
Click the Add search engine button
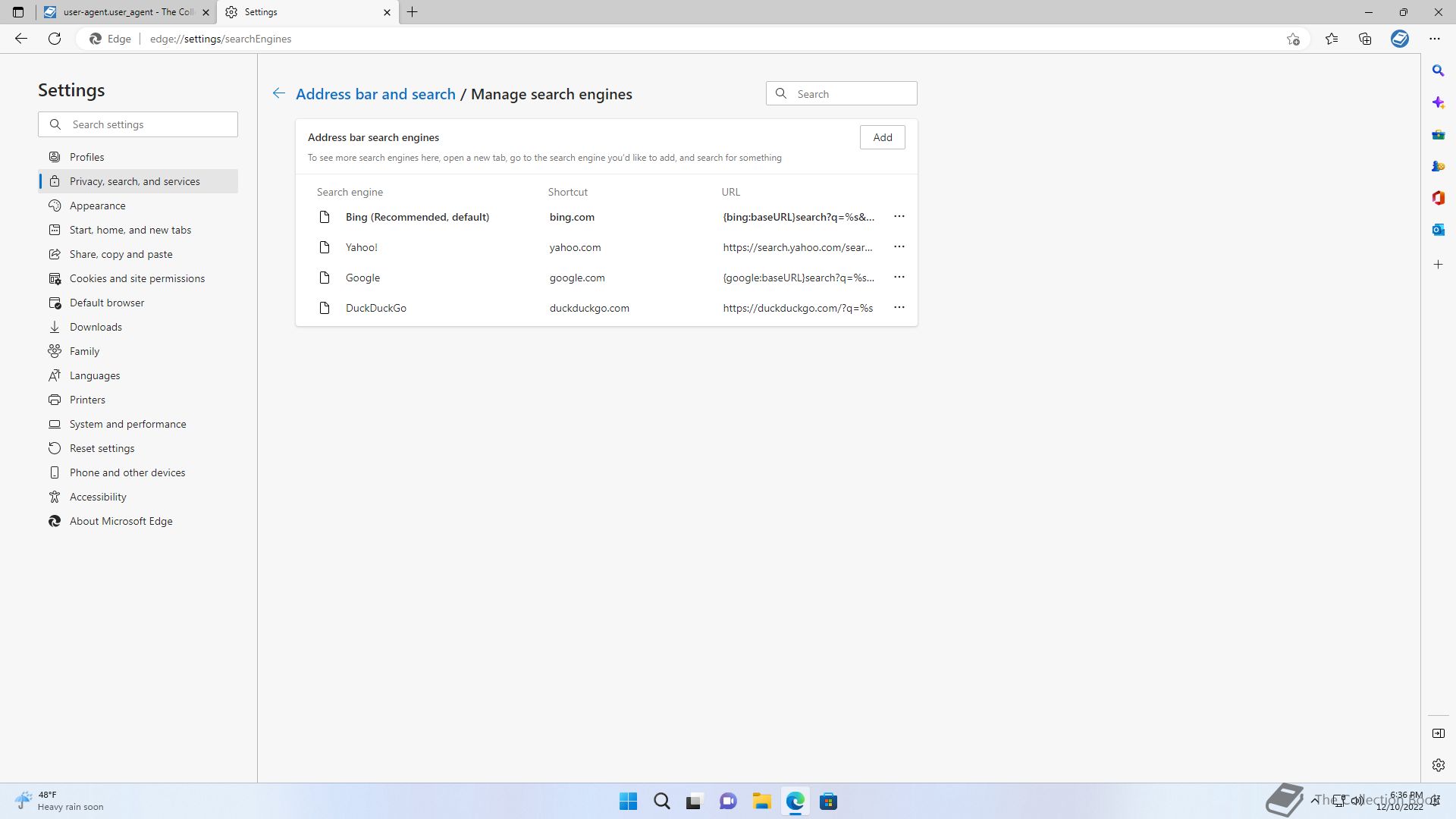(x=882, y=137)
